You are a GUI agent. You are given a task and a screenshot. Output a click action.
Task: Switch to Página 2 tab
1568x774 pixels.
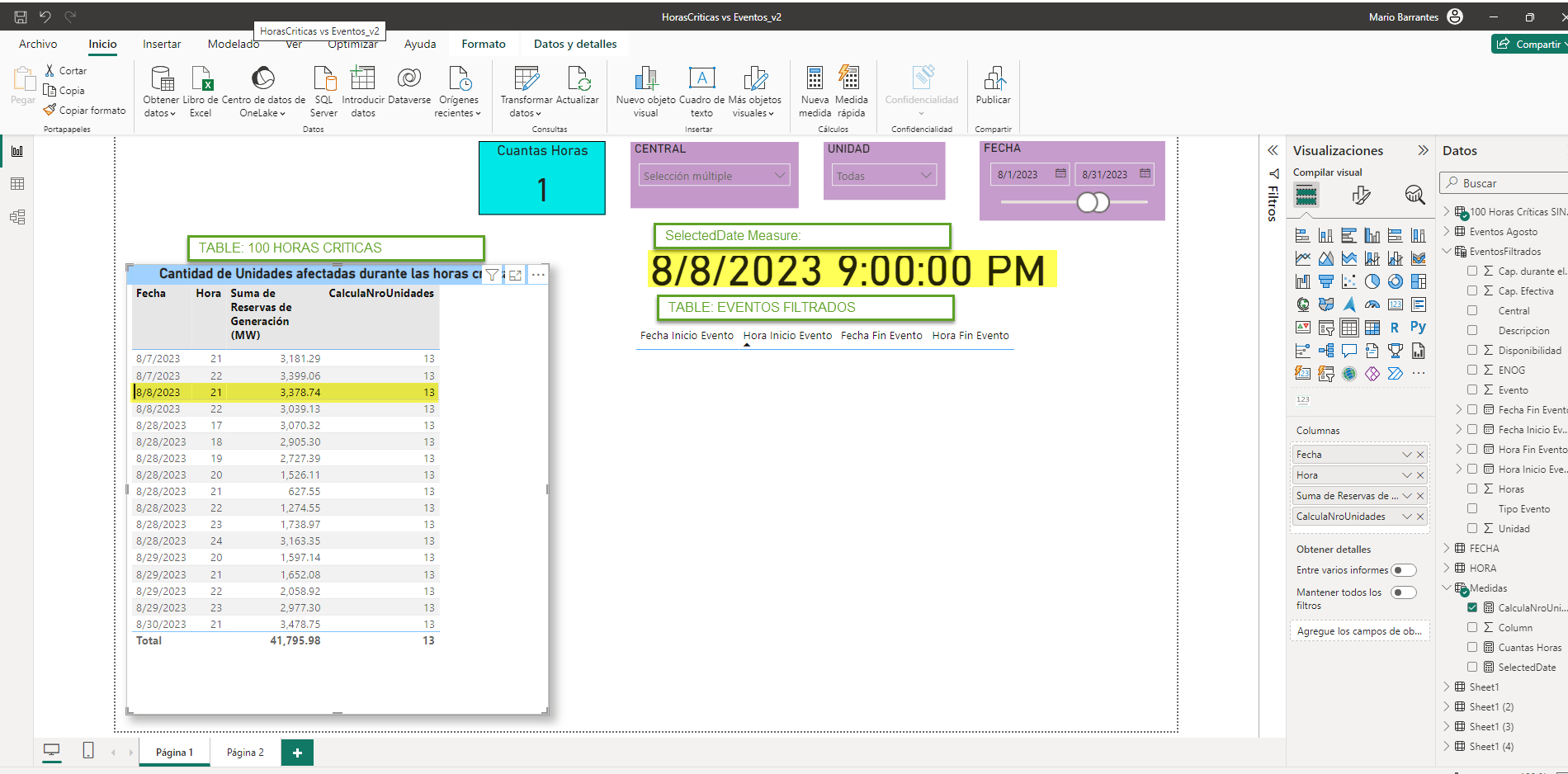(x=245, y=753)
